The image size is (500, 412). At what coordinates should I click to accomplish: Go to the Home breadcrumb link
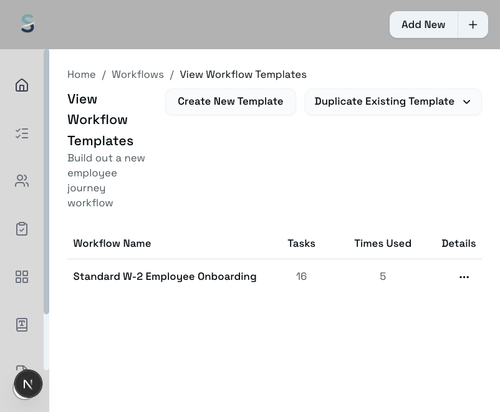[x=81, y=74]
